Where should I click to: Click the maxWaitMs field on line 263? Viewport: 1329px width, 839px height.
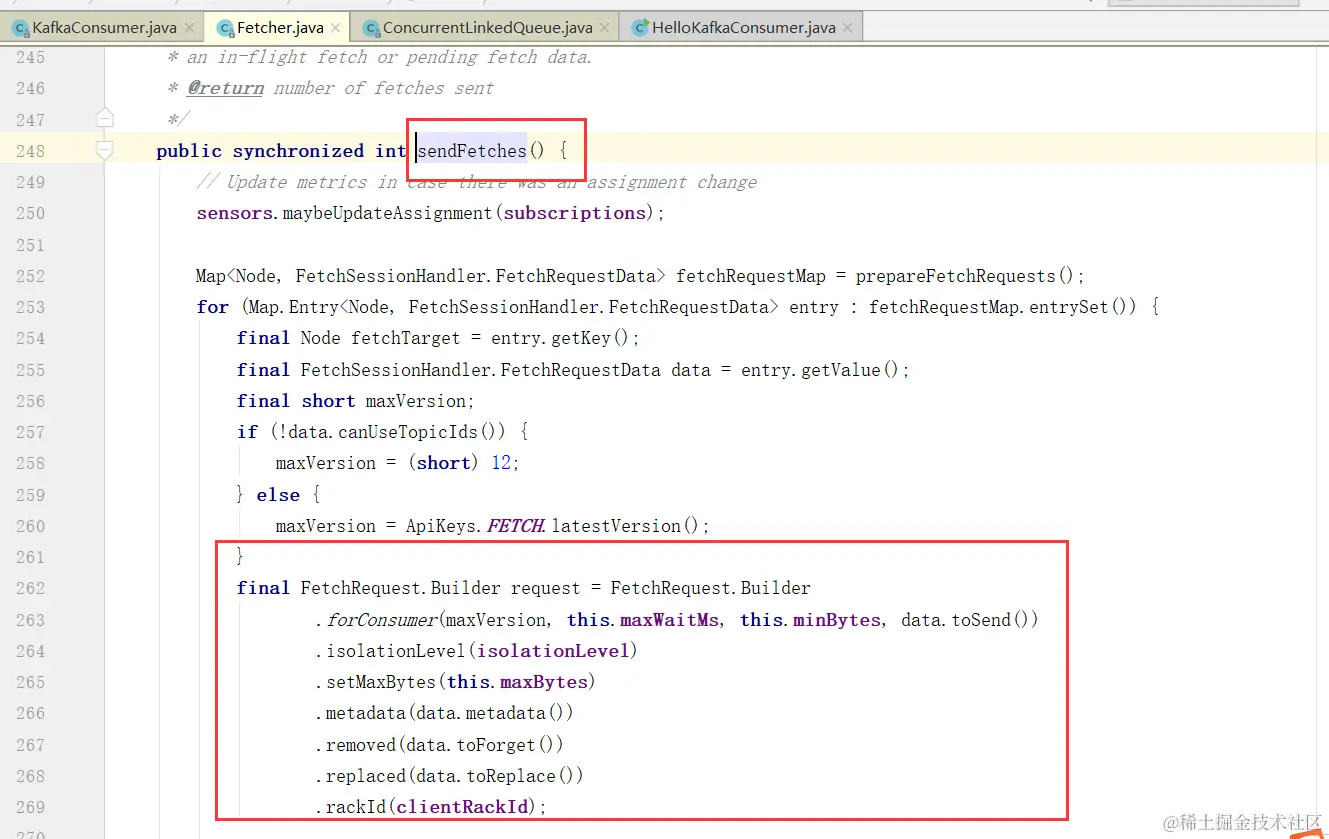coord(669,620)
